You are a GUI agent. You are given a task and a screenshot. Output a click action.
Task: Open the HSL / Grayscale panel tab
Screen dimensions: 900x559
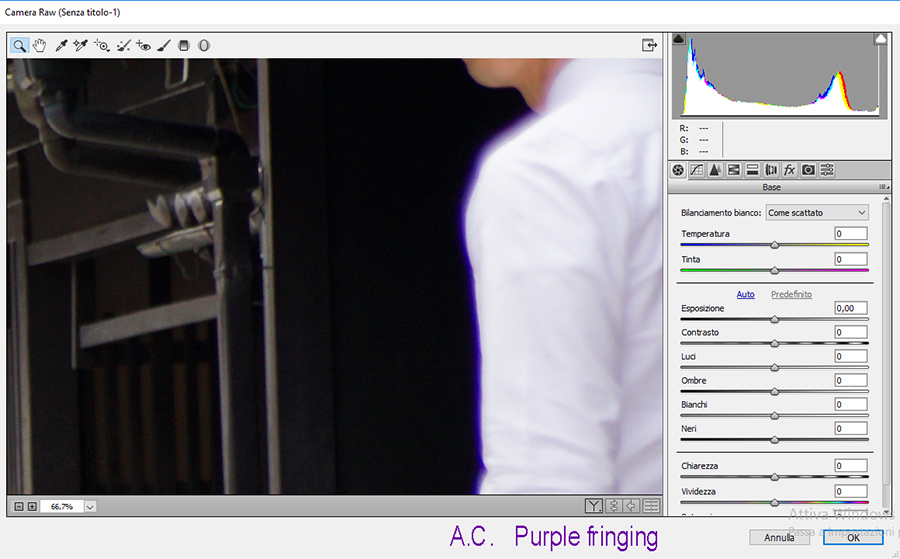(734, 170)
